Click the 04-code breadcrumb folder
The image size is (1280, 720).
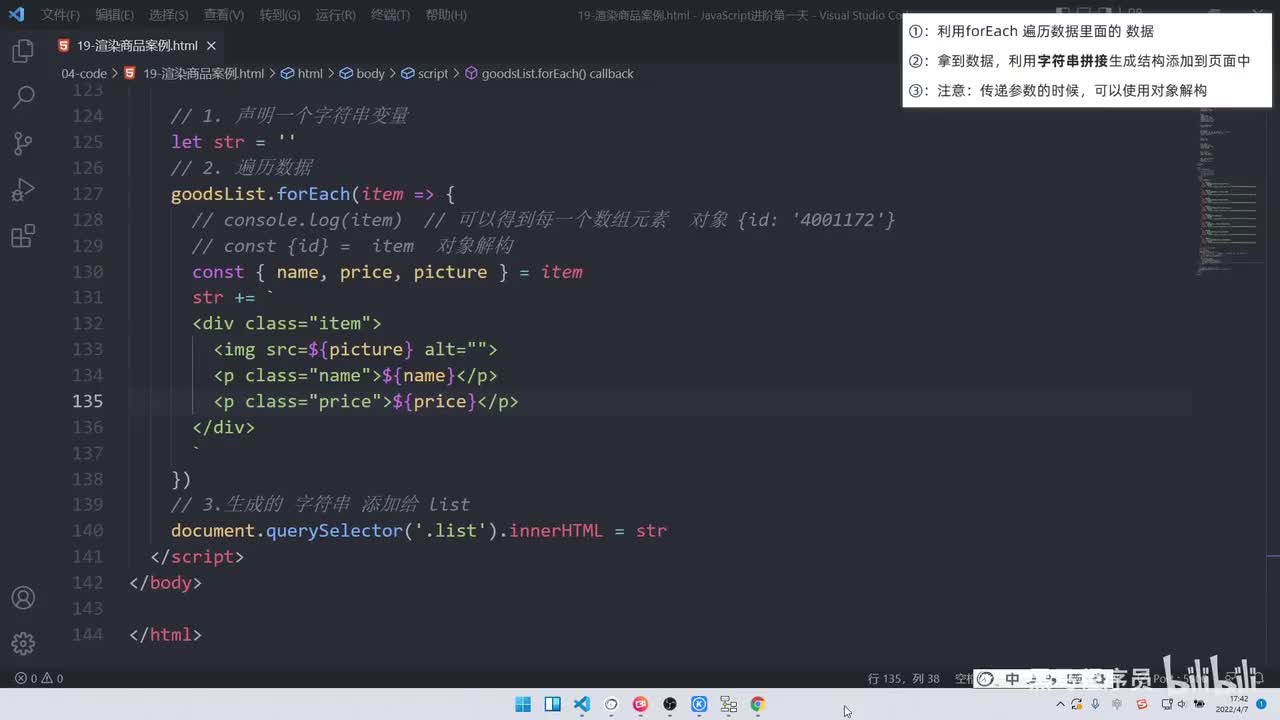(84, 73)
